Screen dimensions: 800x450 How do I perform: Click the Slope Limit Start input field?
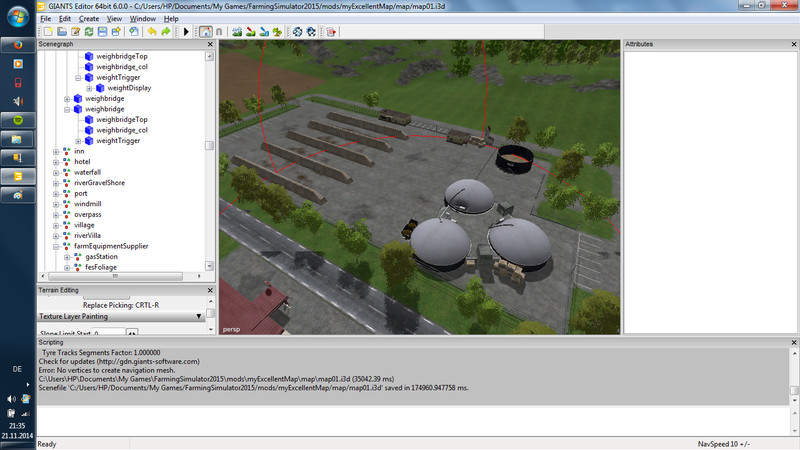click(109, 333)
